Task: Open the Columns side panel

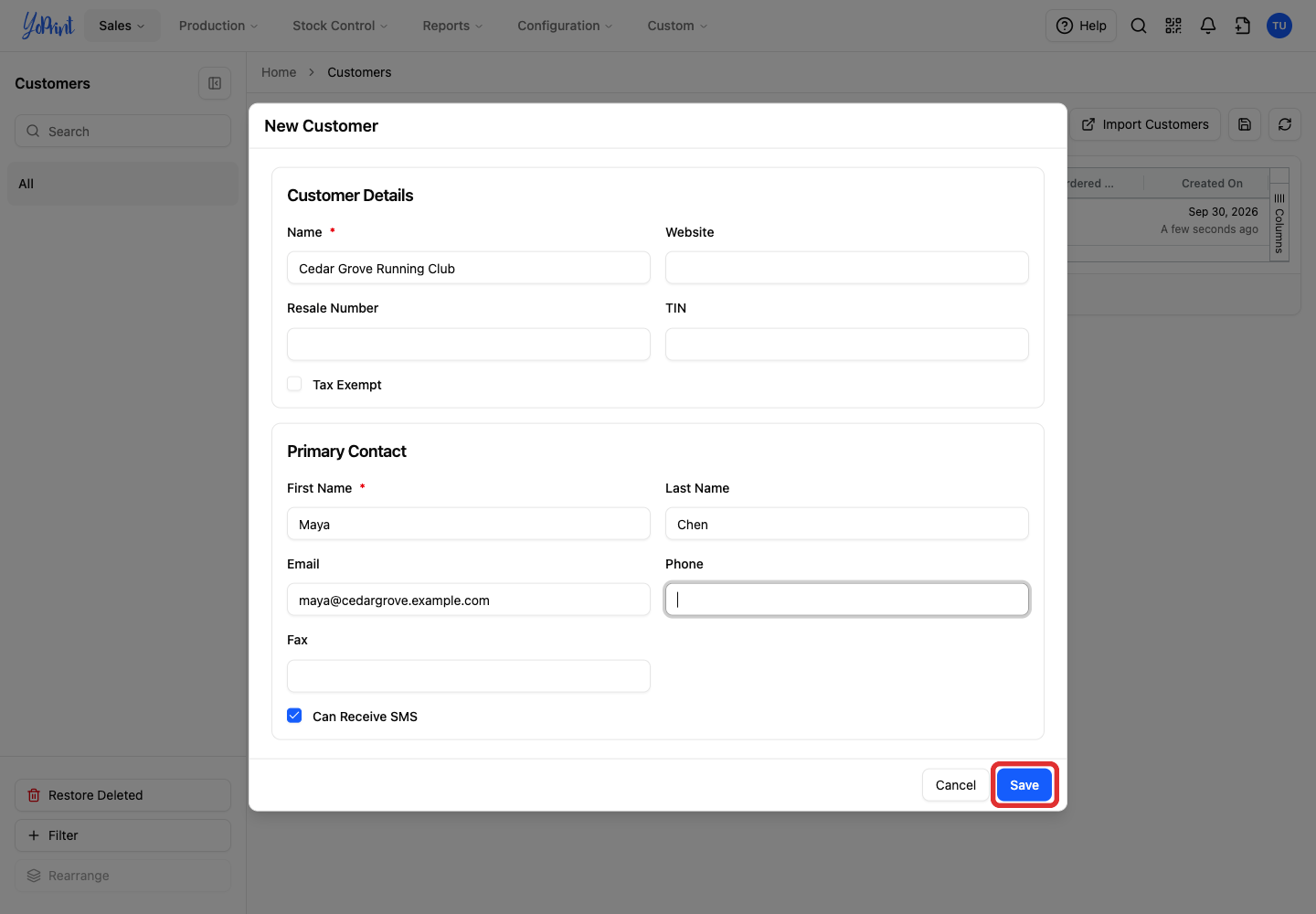Action: point(1279,224)
